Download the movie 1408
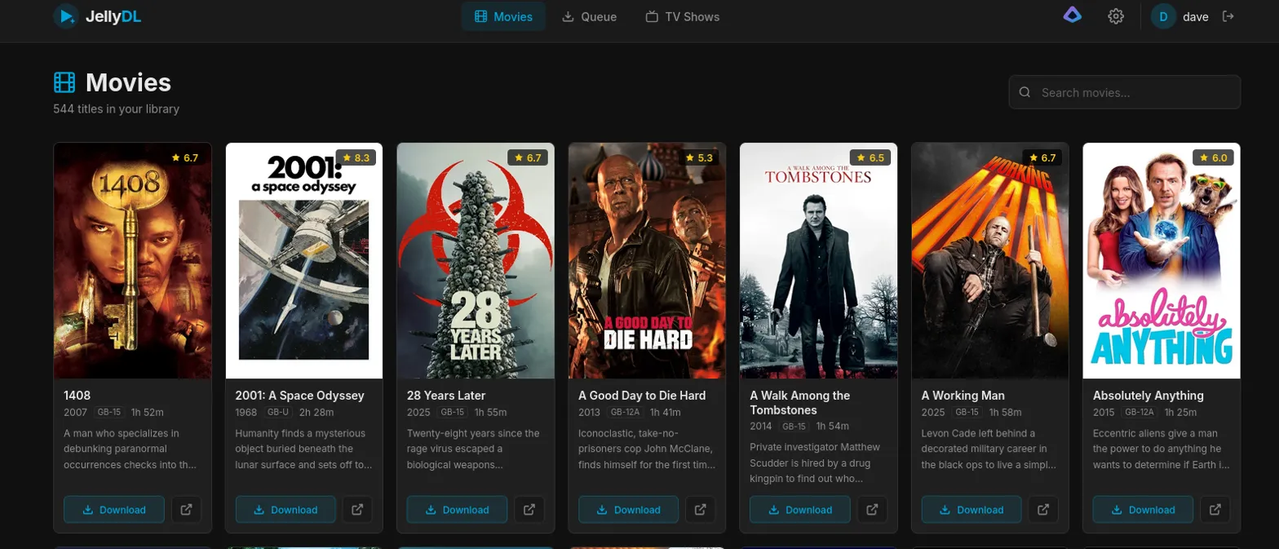 click(114, 509)
